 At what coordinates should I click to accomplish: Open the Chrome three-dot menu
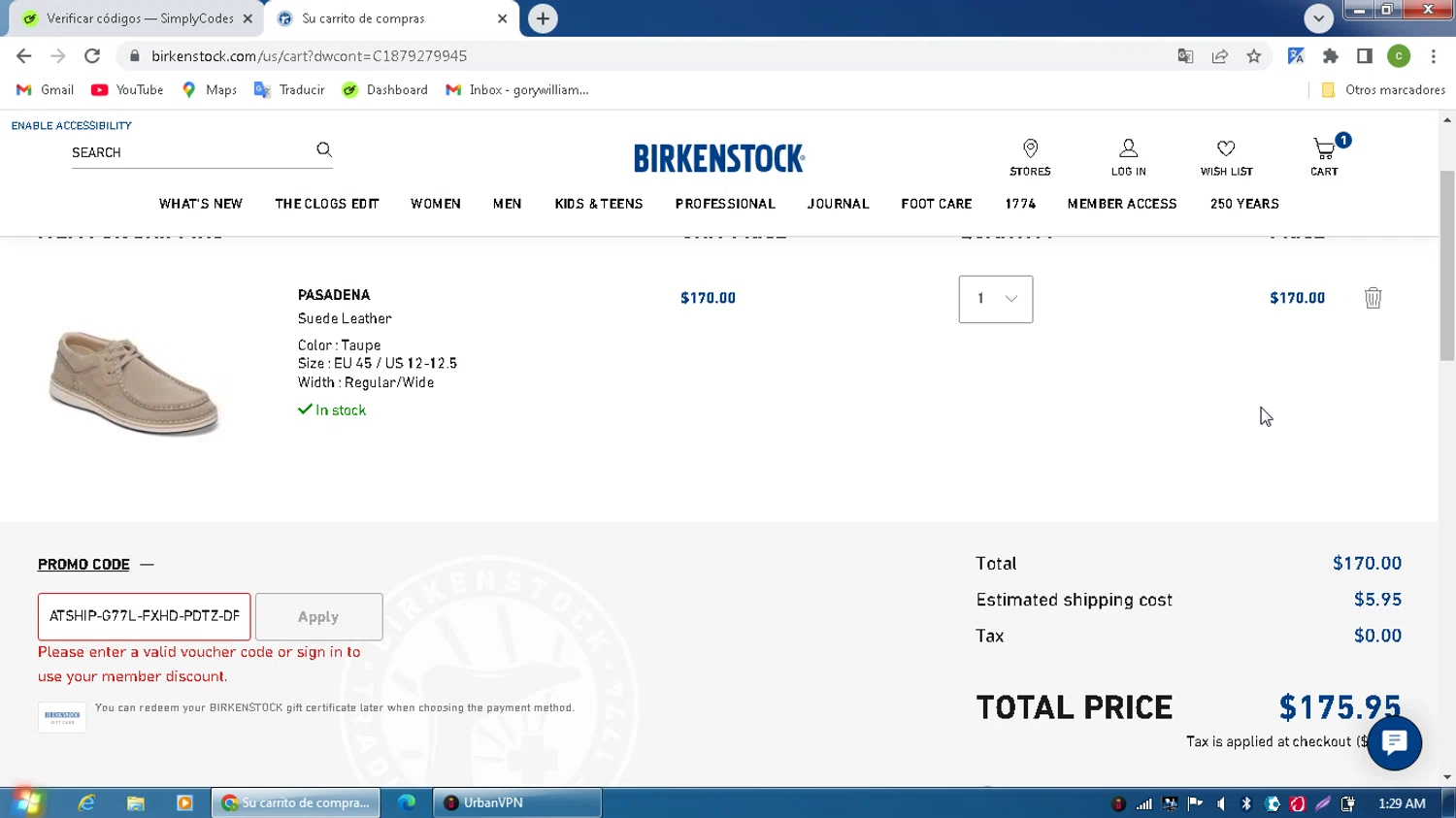[1433, 56]
